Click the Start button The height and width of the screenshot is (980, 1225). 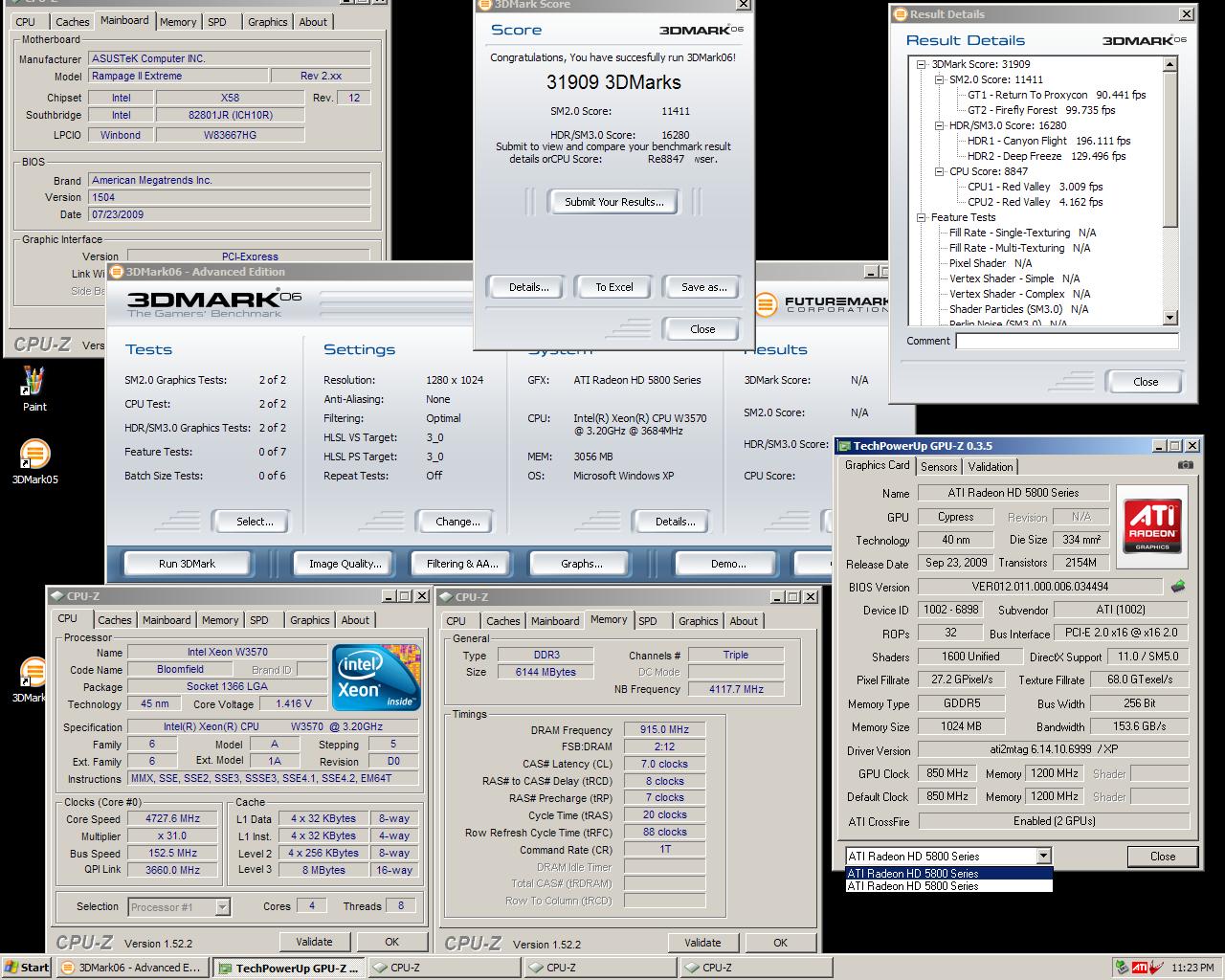tap(26, 968)
